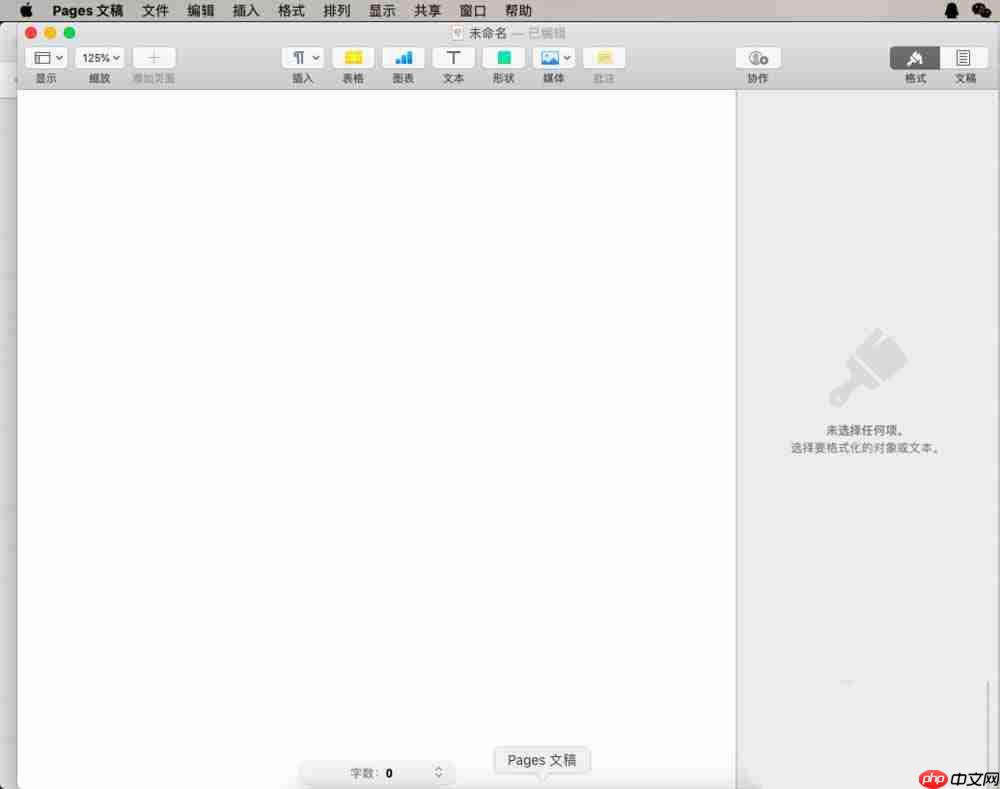Open the 协作 collaborate button
This screenshot has height=789, width=1000.
point(758,58)
